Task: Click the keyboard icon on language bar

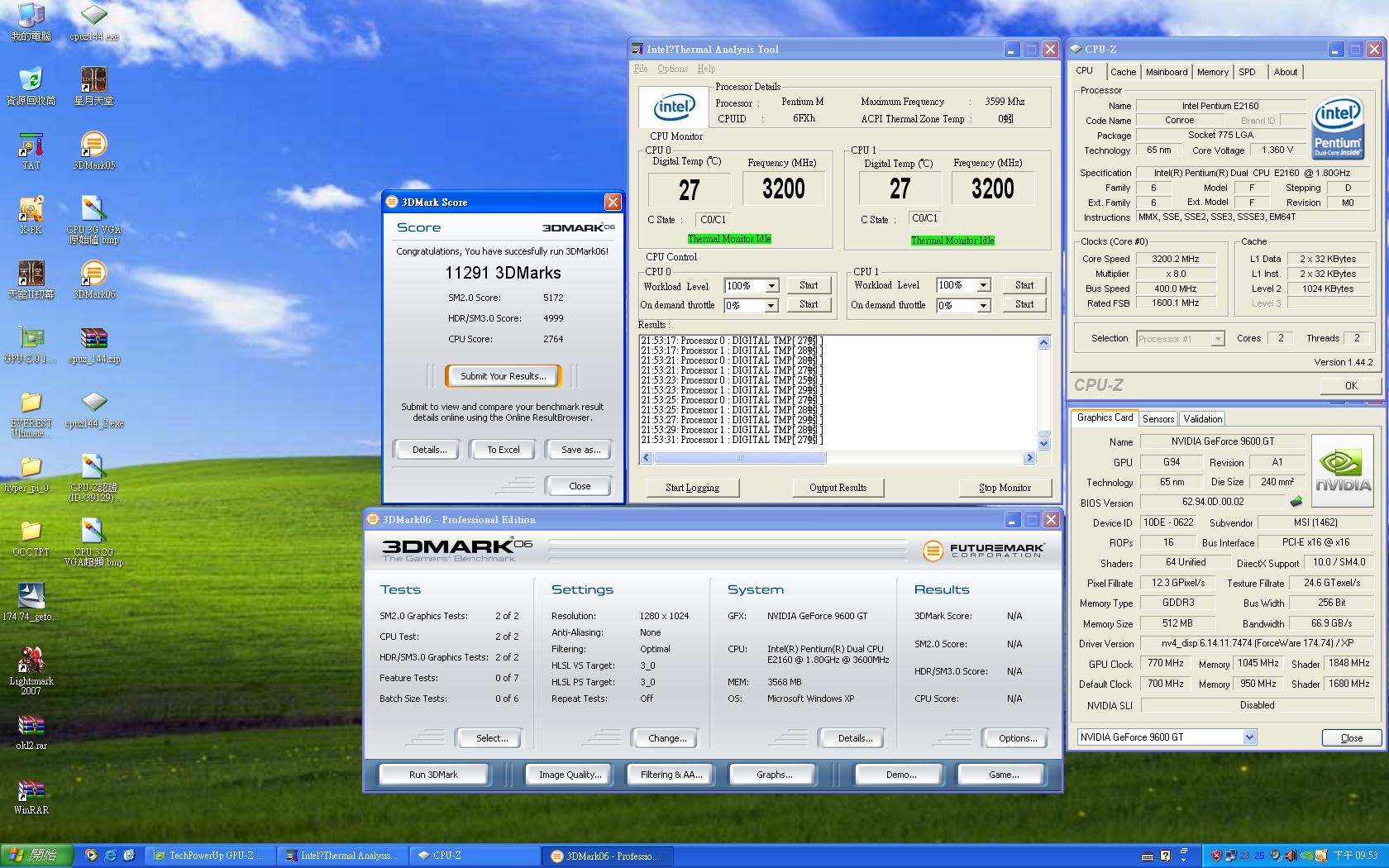Action: pyautogui.click(x=1148, y=856)
